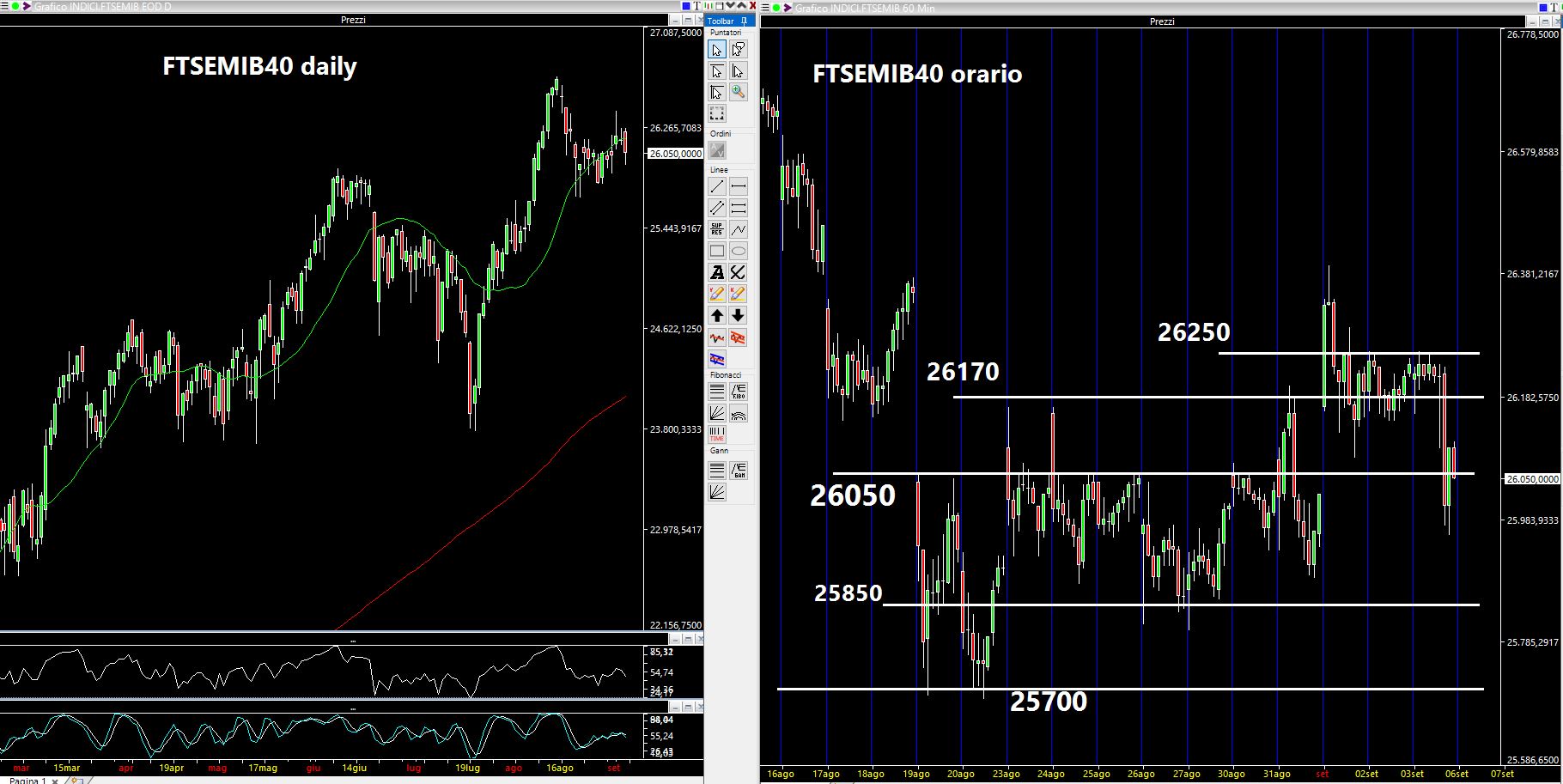Select the standard arrow pointer tool
This screenshot has width=1563, height=784.
pyautogui.click(x=717, y=50)
